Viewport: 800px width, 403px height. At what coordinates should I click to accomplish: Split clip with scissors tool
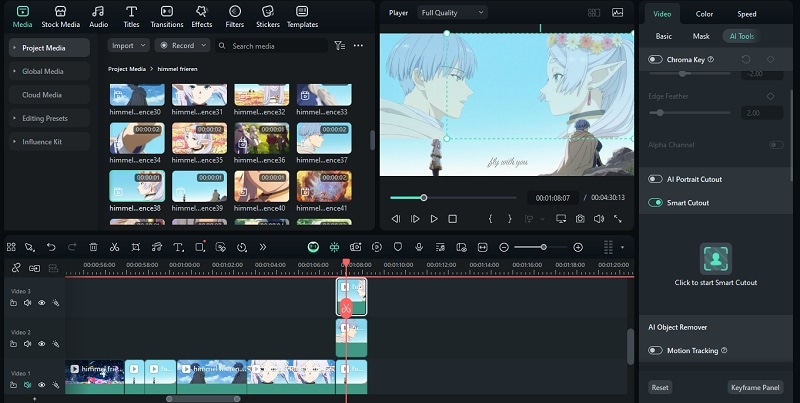[x=114, y=247]
